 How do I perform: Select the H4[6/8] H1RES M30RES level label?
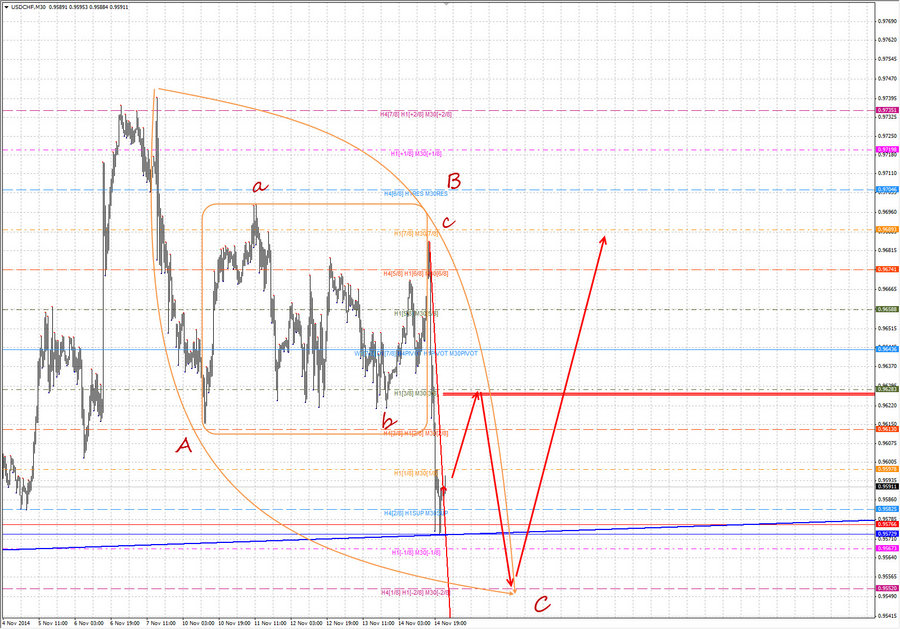click(x=416, y=193)
